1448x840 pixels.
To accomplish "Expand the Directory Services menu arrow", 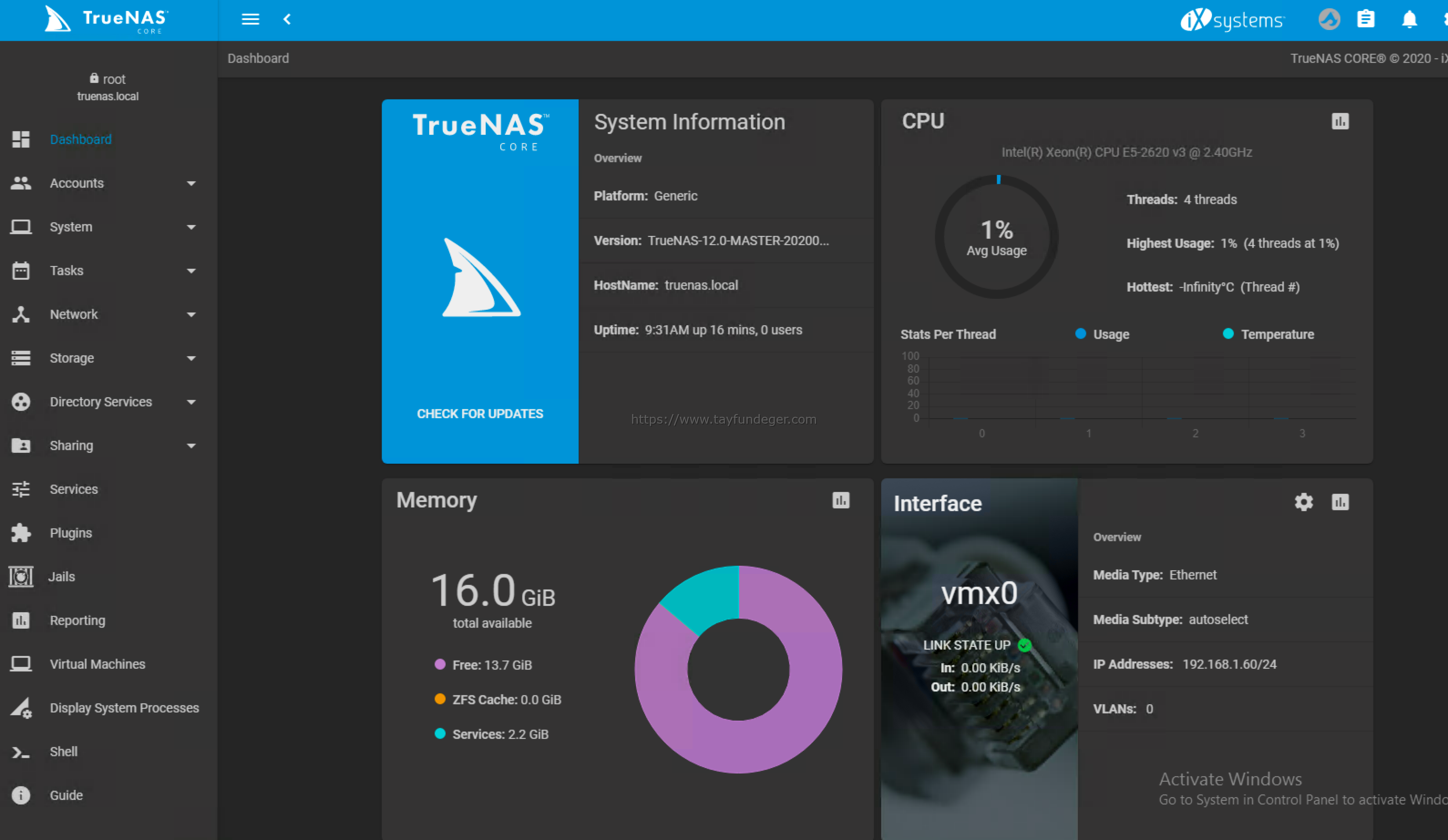I will coord(191,402).
